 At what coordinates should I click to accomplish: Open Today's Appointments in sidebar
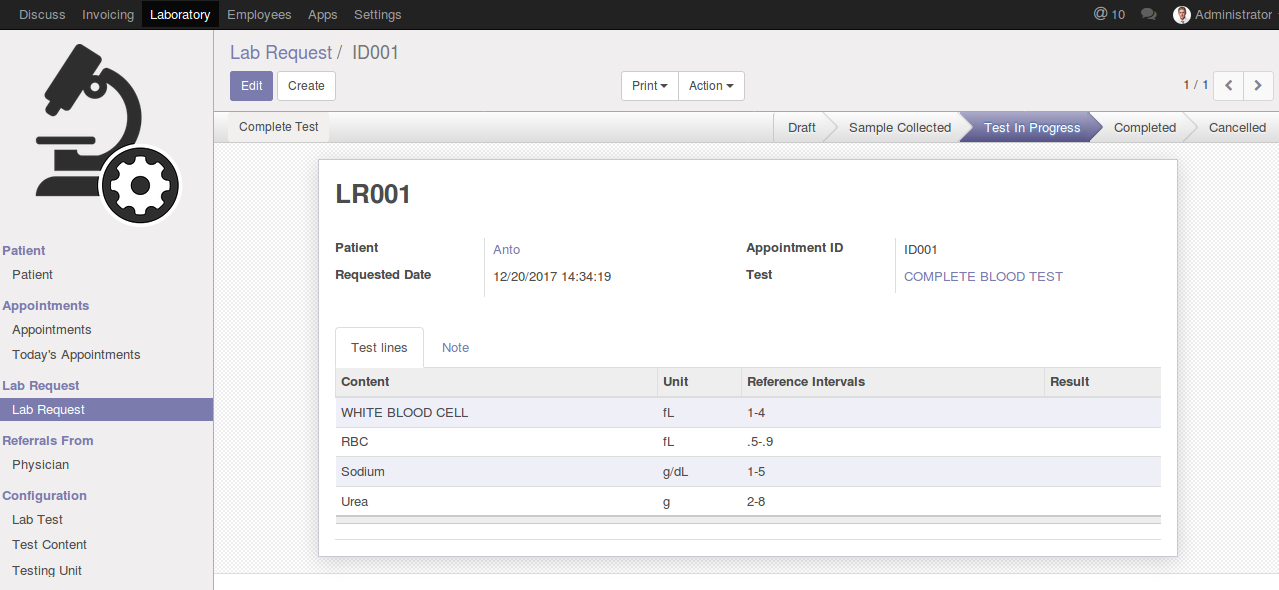tap(76, 355)
